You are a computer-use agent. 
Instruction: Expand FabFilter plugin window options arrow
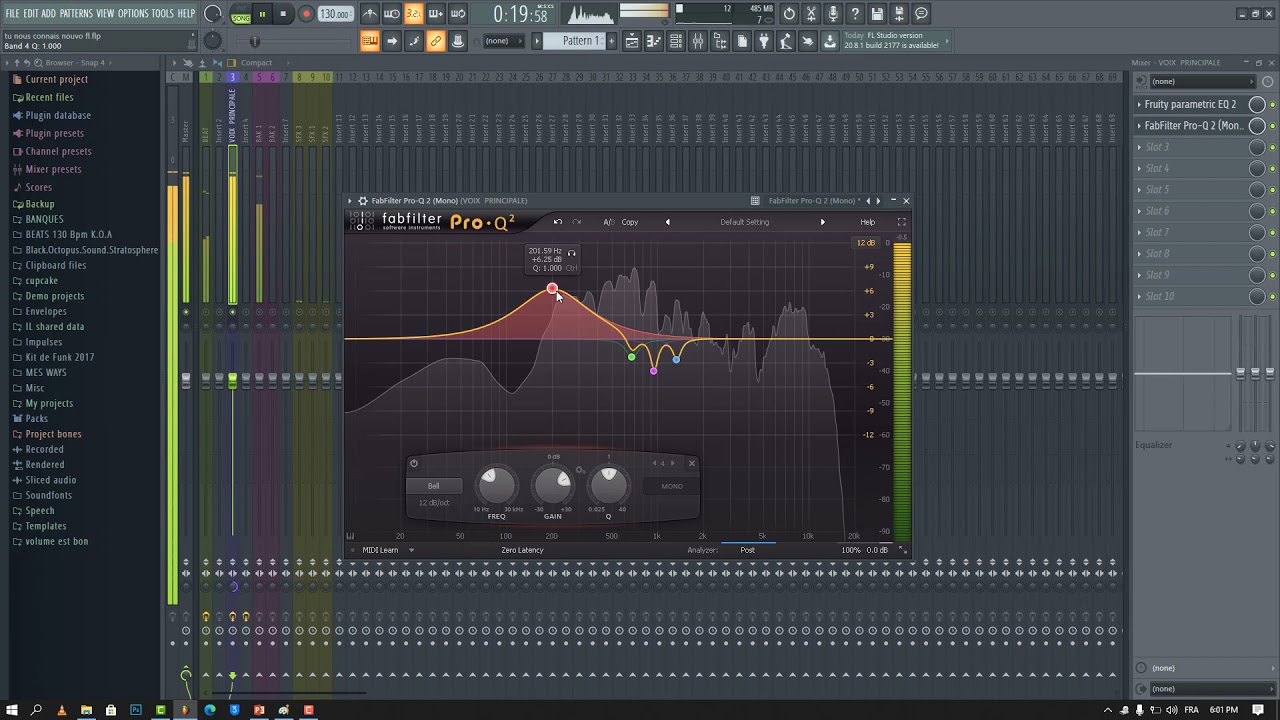point(350,201)
